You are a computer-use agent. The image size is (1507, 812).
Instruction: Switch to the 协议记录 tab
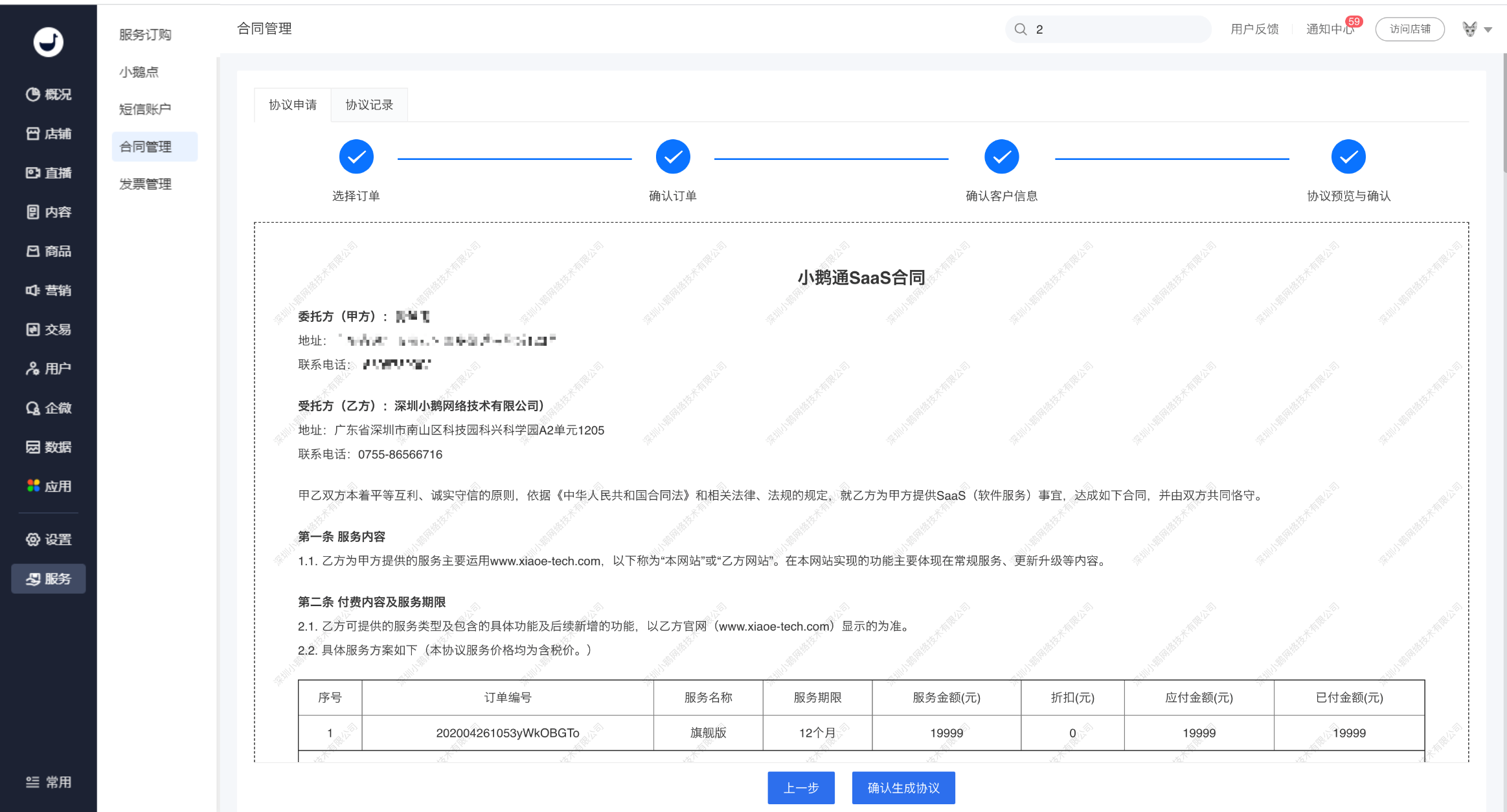369,105
